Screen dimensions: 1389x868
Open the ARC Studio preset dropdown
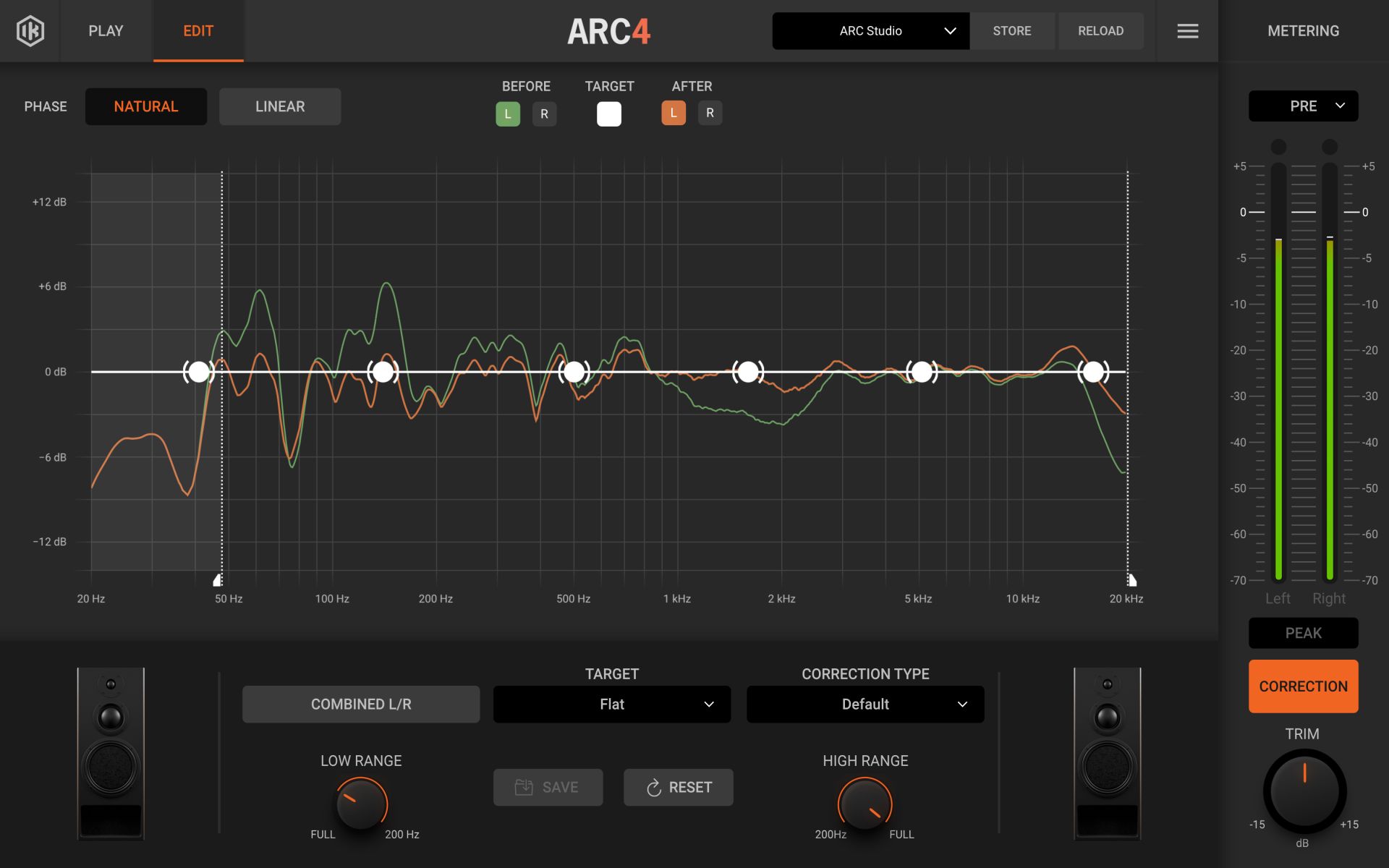tap(870, 31)
